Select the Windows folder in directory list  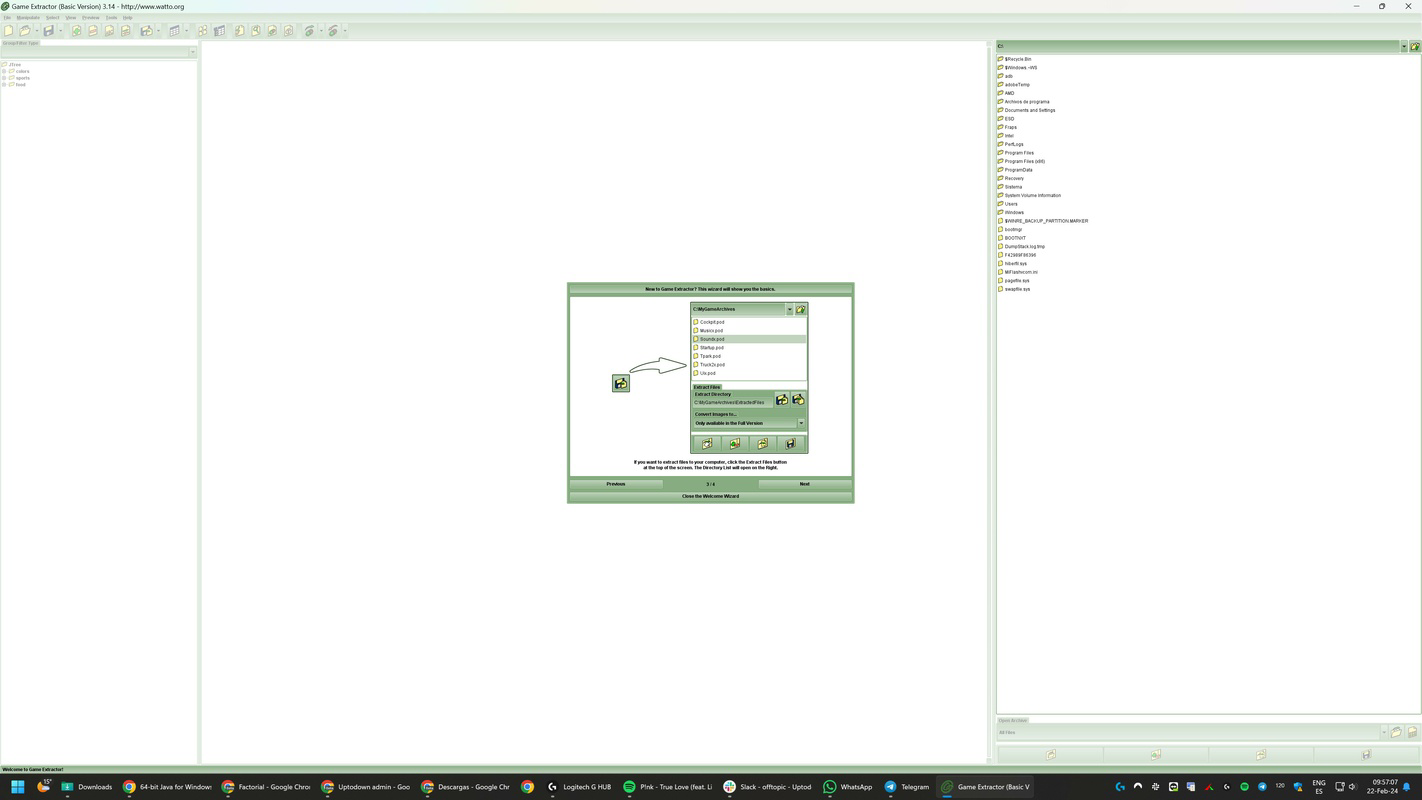click(1013, 212)
